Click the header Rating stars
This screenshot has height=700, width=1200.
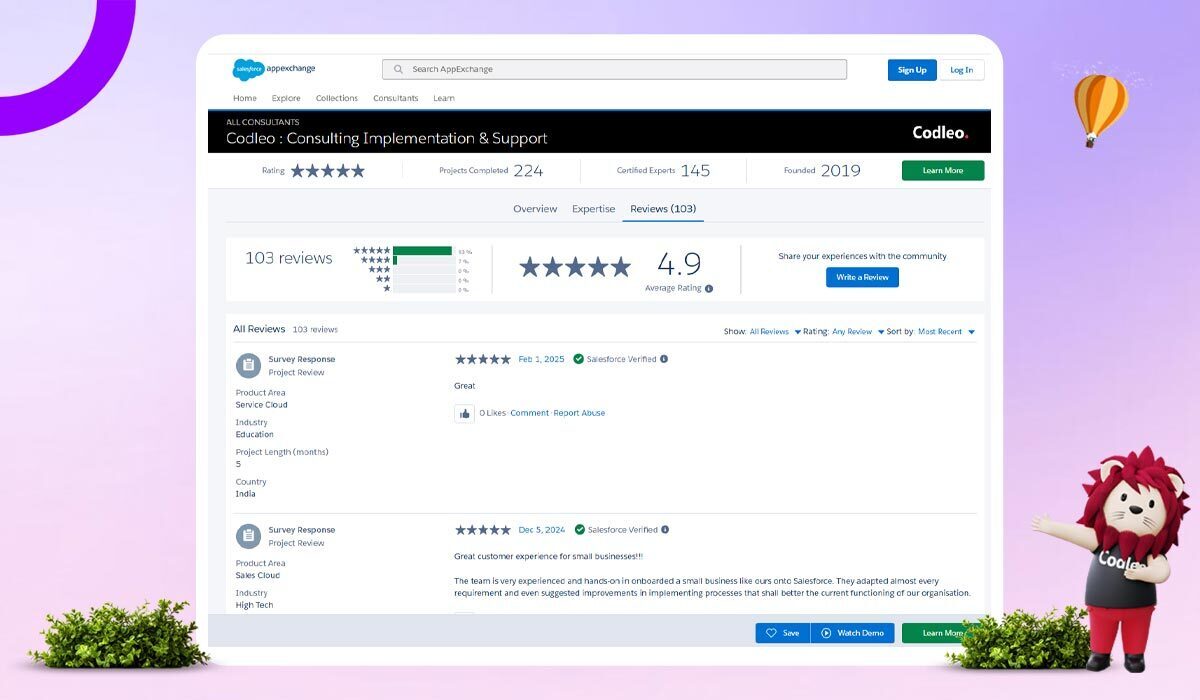328,171
